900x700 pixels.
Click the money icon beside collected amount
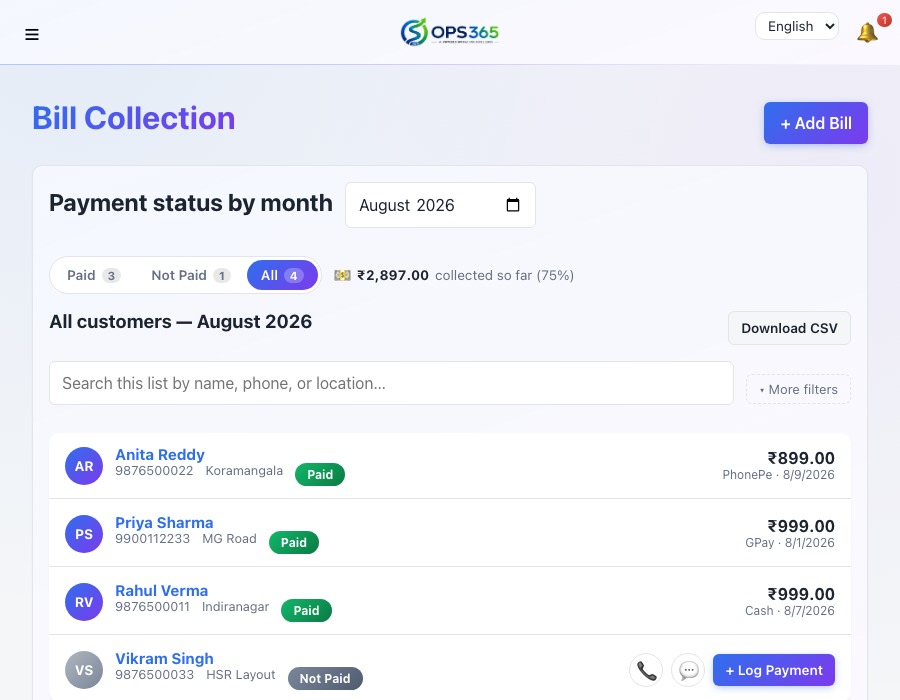click(342, 275)
